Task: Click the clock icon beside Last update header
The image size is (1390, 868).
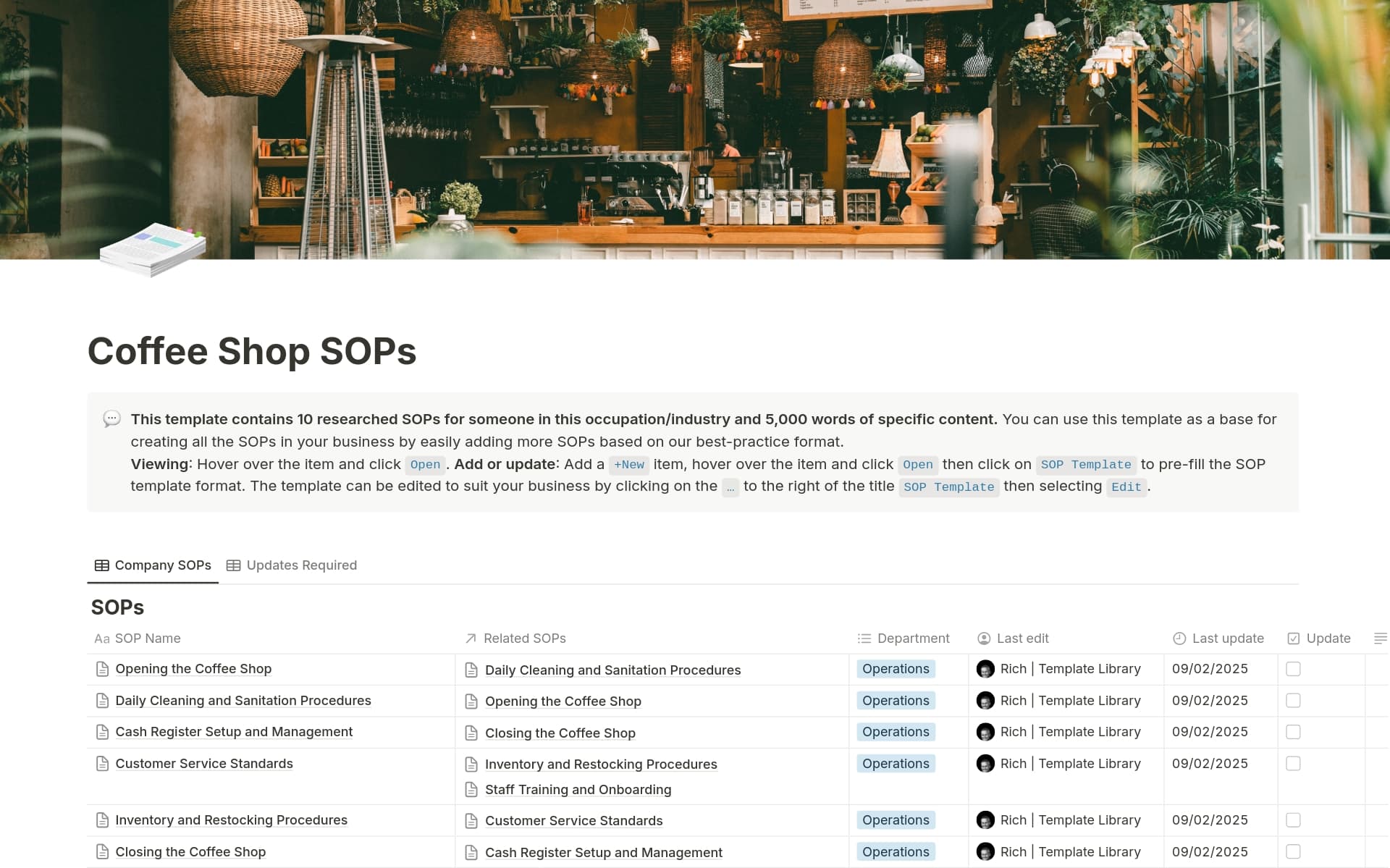Action: pyautogui.click(x=1179, y=639)
